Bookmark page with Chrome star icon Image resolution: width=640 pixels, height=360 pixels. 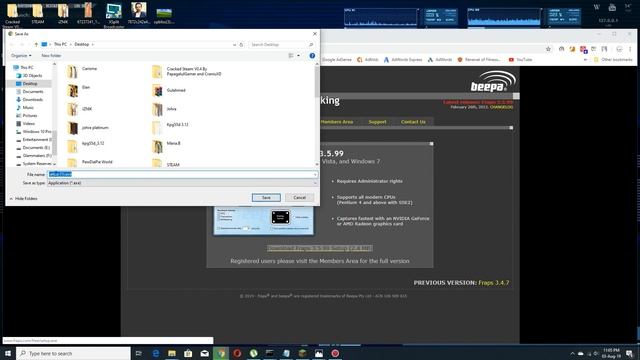coord(548,49)
